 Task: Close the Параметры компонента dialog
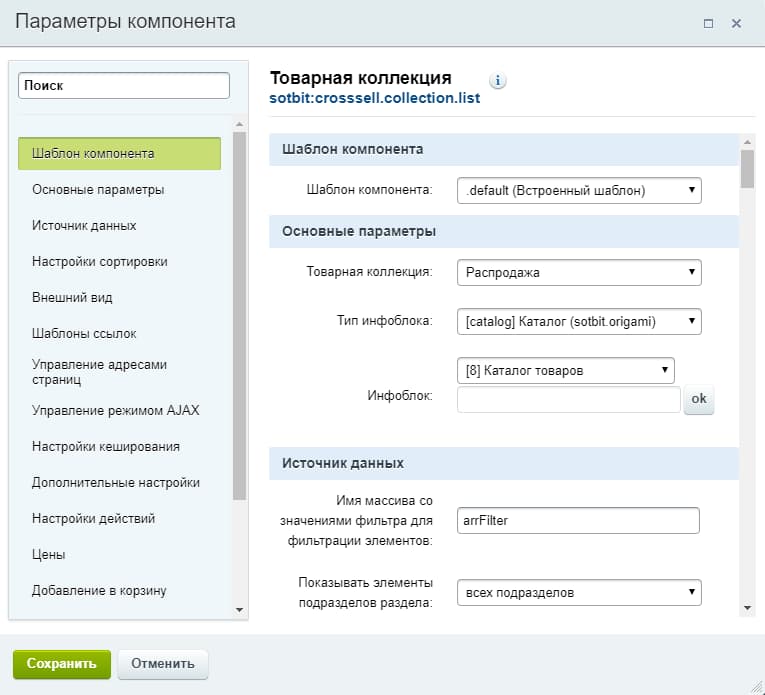(736, 23)
